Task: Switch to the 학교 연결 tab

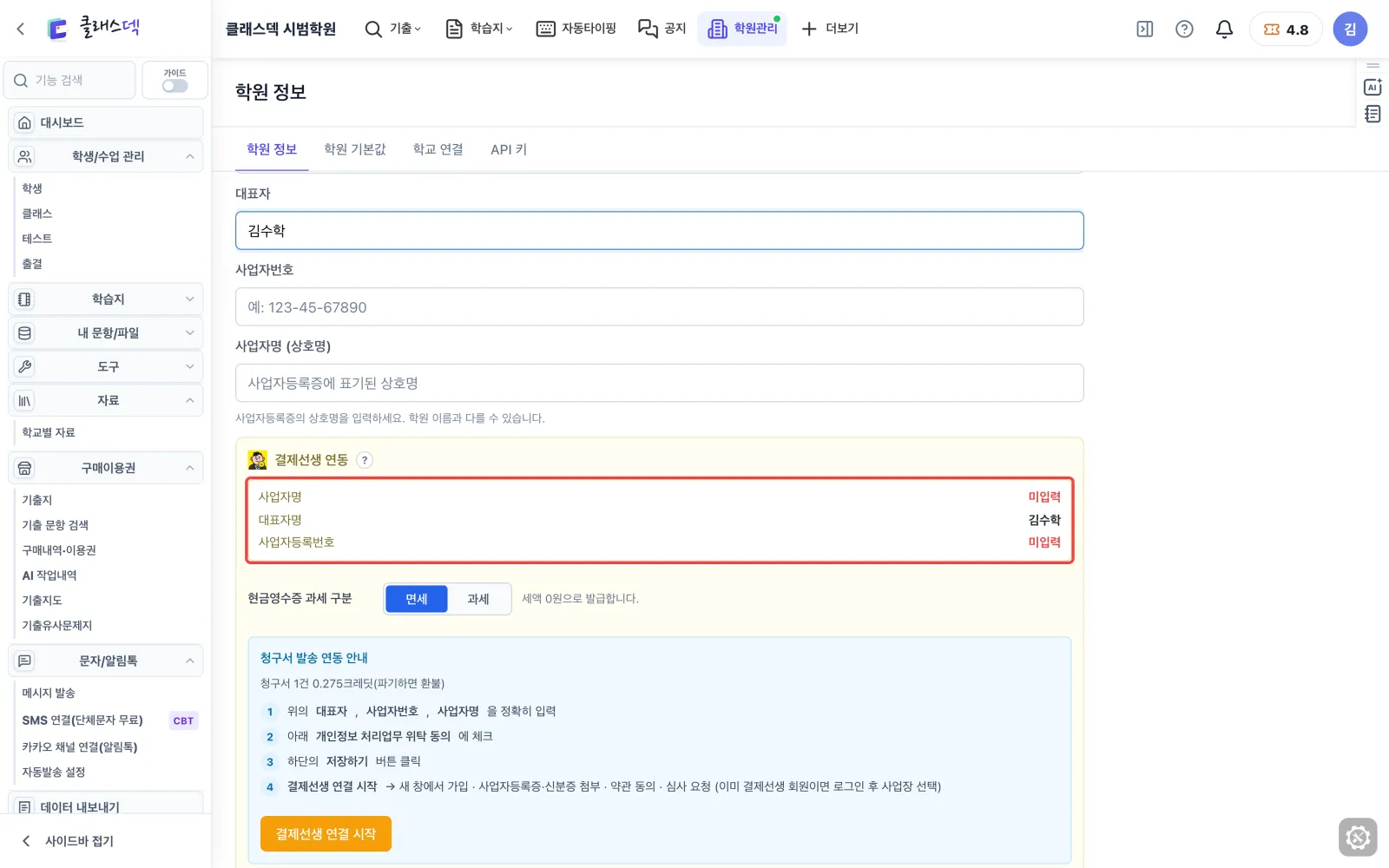Action: [x=438, y=149]
